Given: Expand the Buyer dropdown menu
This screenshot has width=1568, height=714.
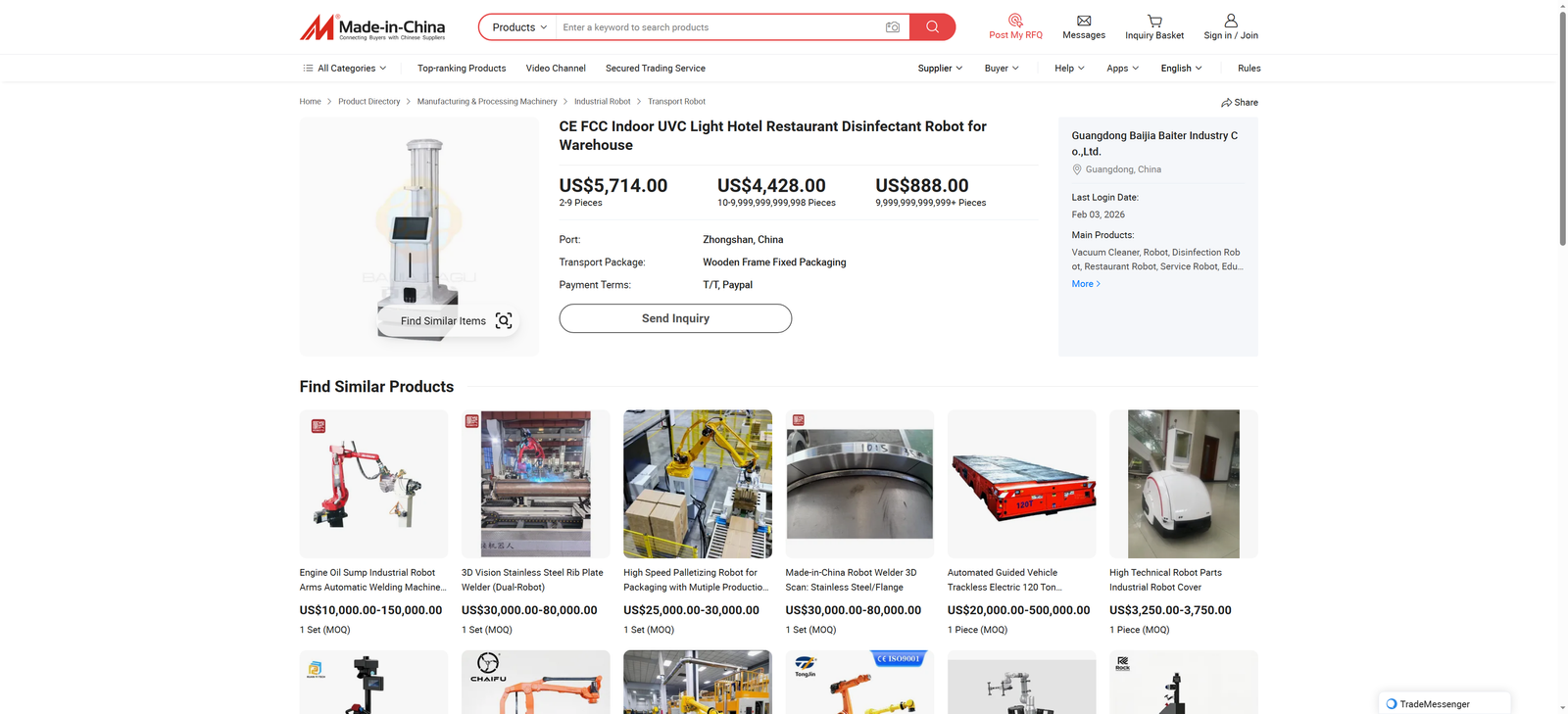Looking at the screenshot, I should pos(1002,69).
